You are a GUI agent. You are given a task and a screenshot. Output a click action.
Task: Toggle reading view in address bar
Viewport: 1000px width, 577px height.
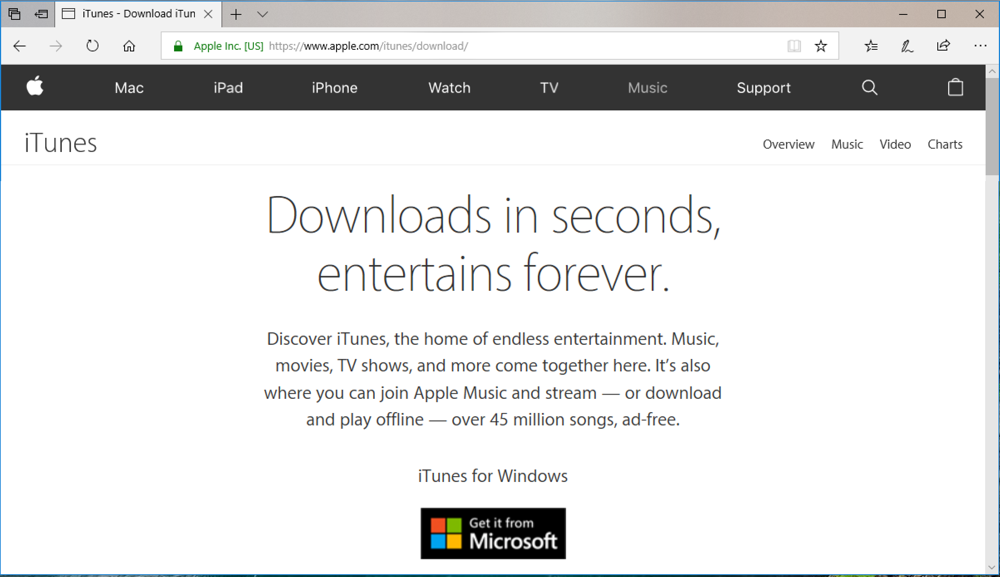[793, 46]
